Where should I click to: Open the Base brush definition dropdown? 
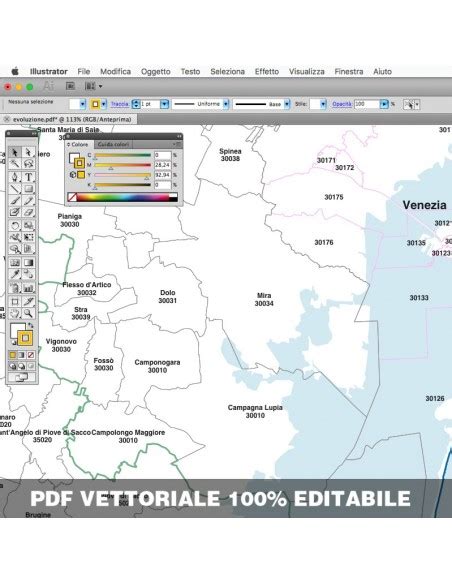(287, 104)
